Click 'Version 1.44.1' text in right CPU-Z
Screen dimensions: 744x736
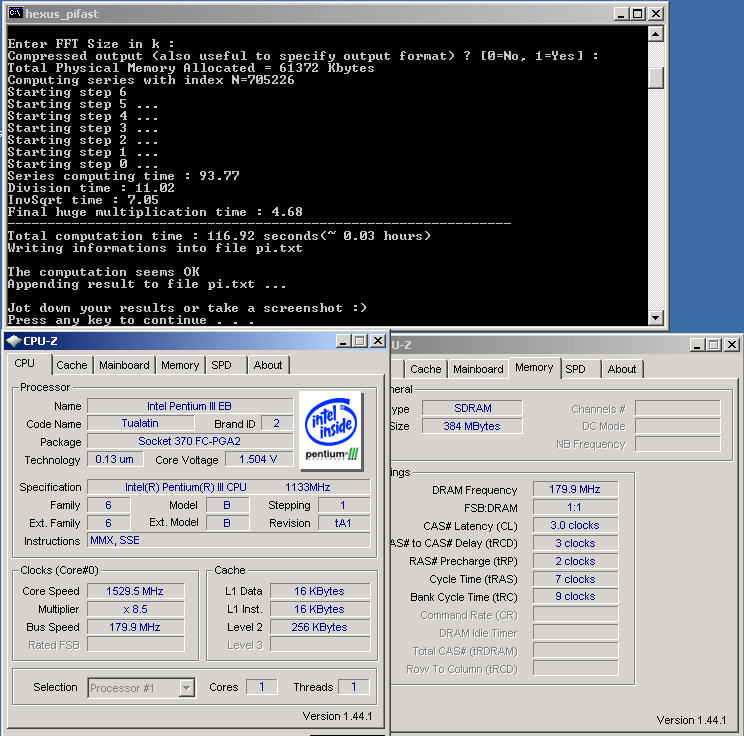point(691,720)
